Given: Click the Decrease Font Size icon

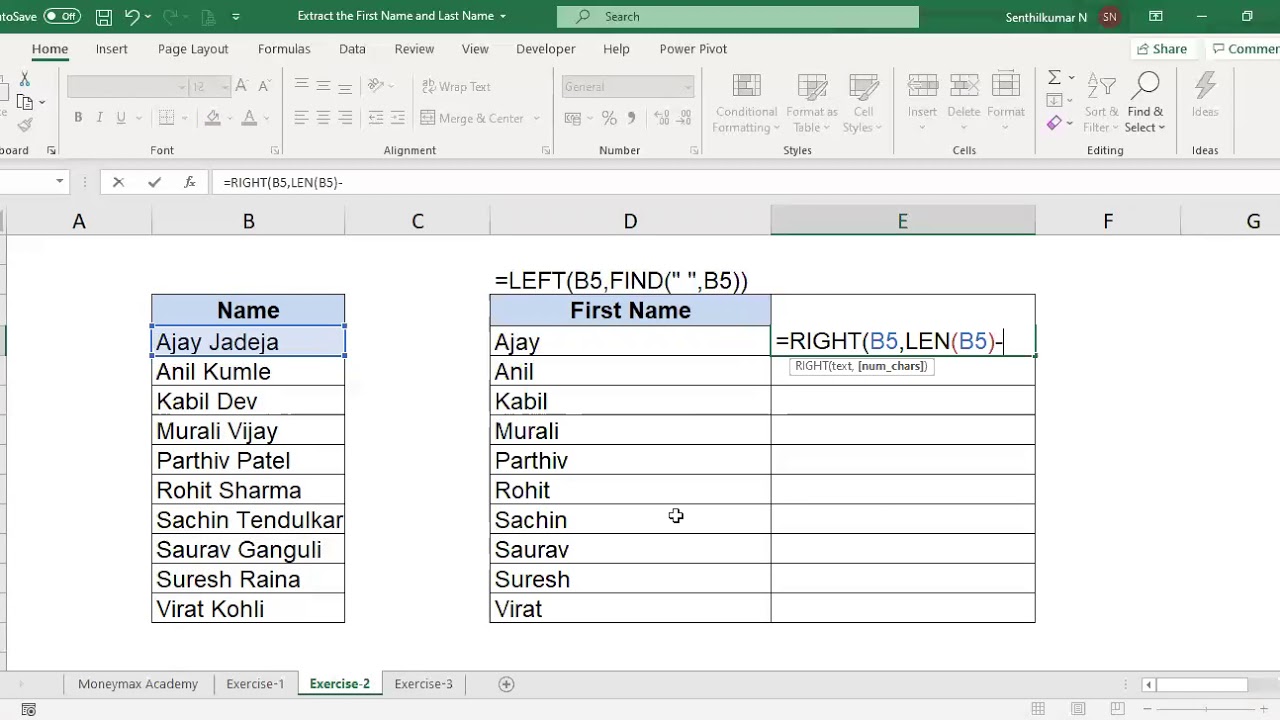Looking at the screenshot, I should click(x=263, y=87).
